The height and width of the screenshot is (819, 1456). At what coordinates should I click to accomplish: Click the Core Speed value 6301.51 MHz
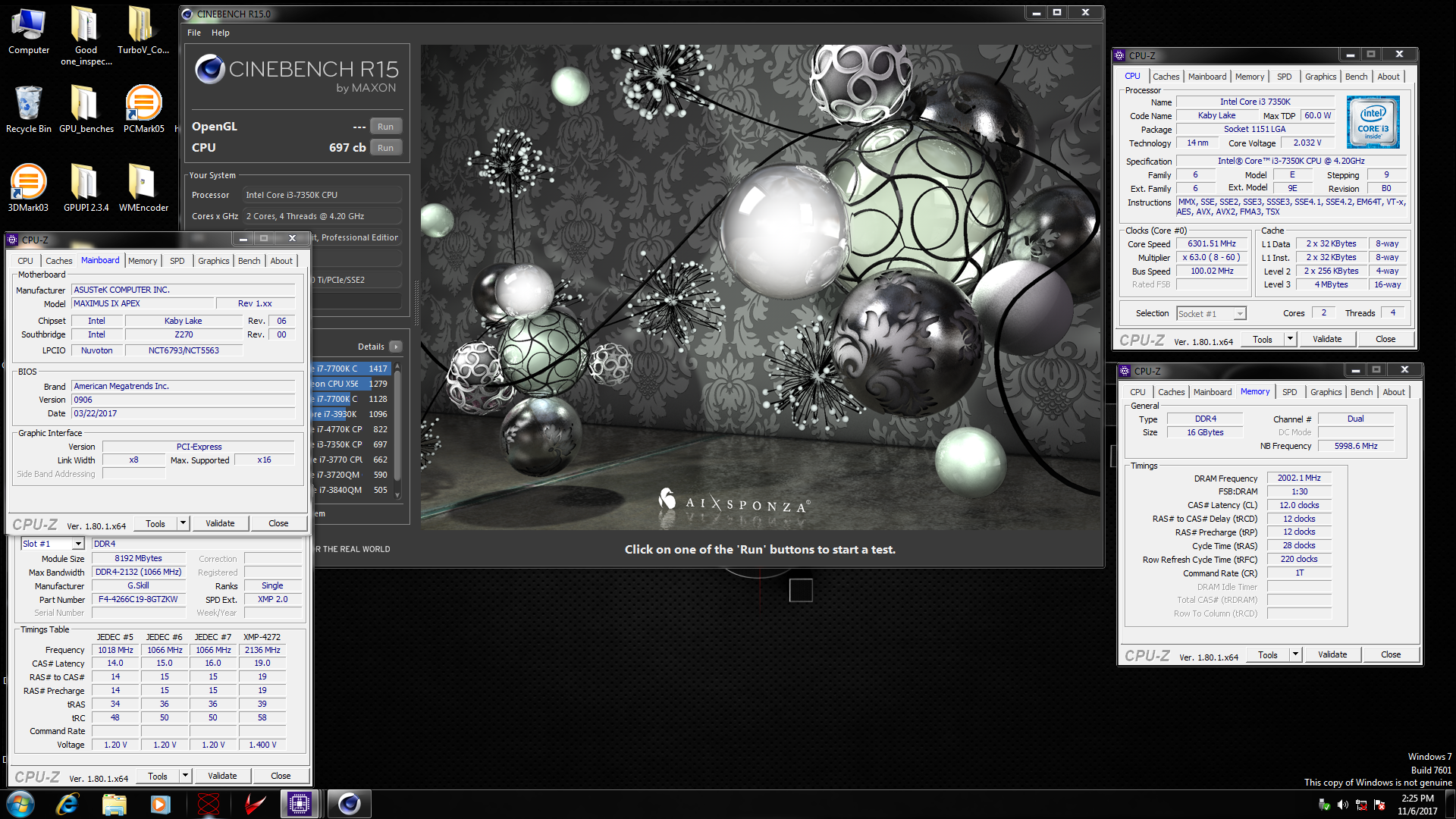pyautogui.click(x=1211, y=244)
